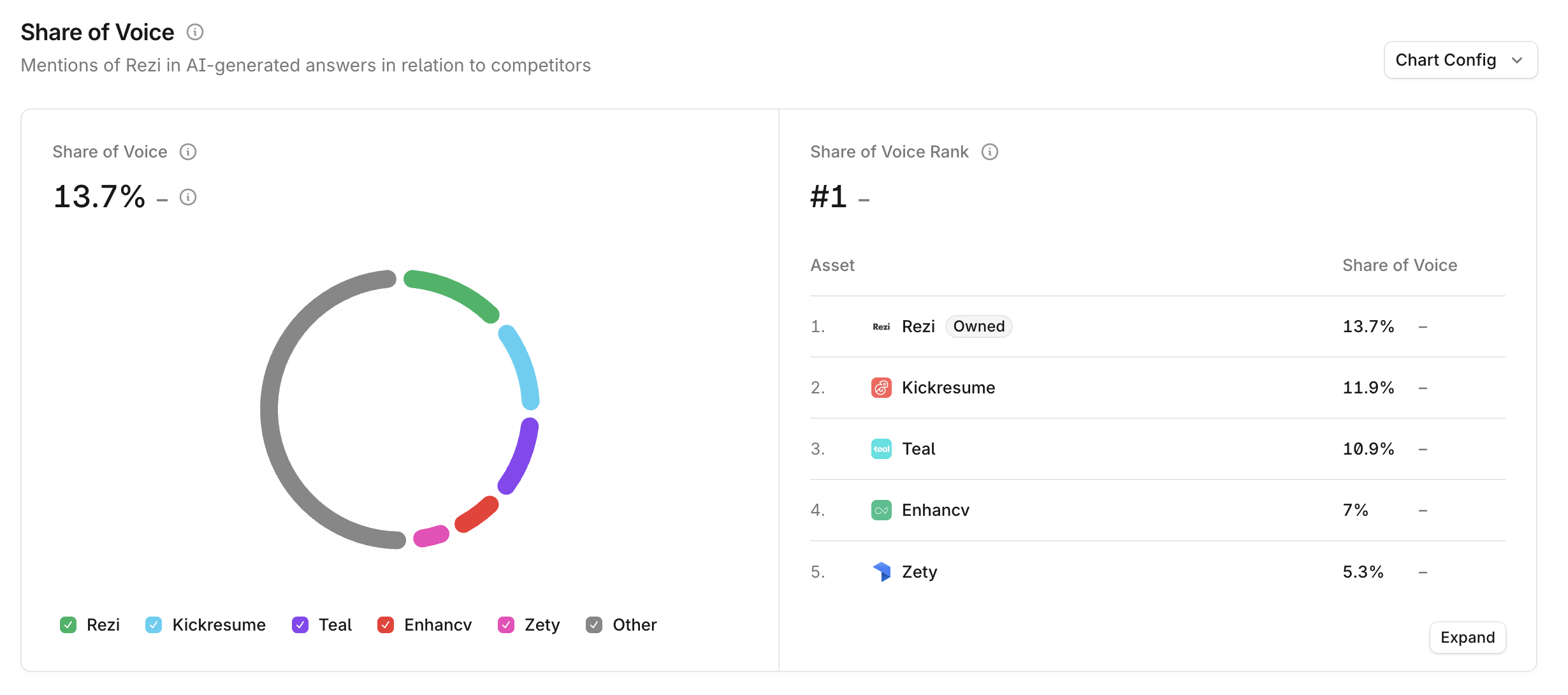Click the Rezi logo icon in table
Viewport: 1568px width, 695px height.
pyautogui.click(x=881, y=326)
